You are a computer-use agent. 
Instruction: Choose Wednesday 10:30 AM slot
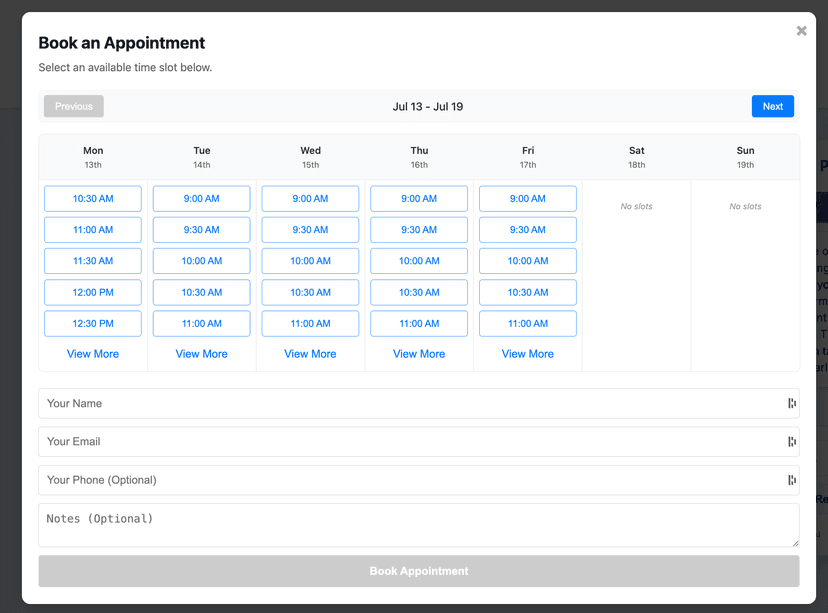point(310,293)
